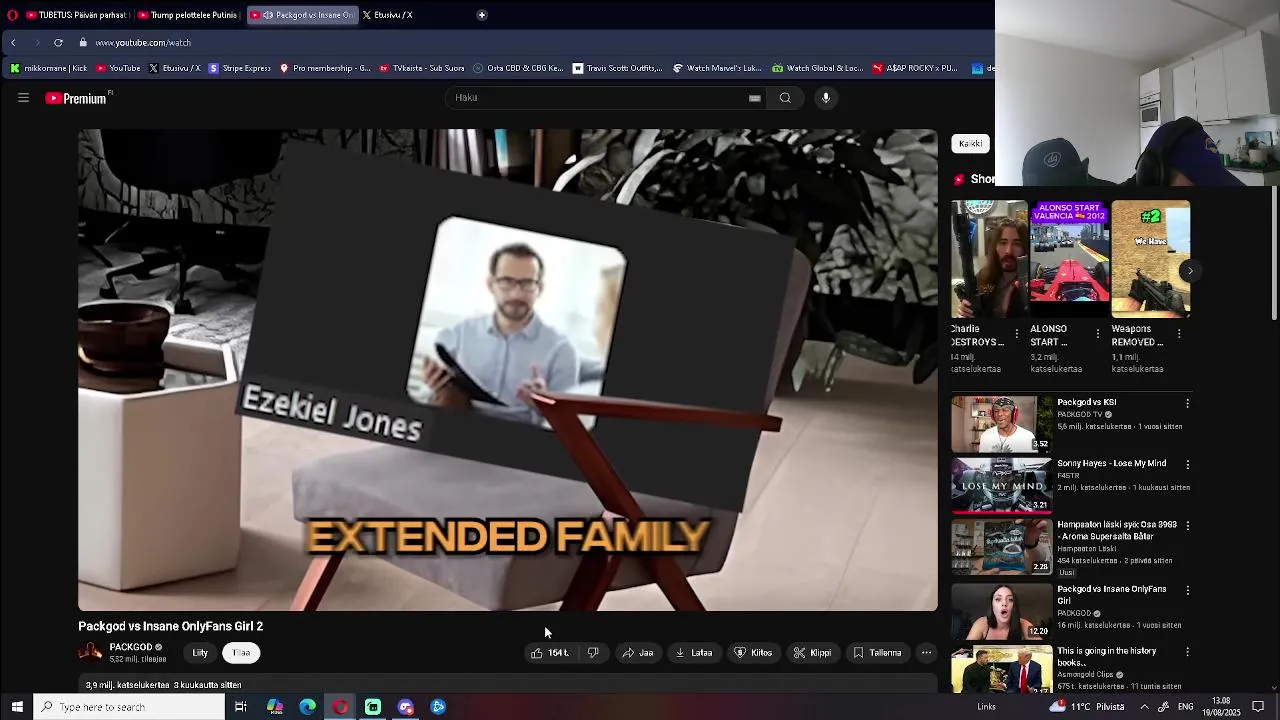Viewport: 1280px width, 720px height.
Task: Reload the page with the refresh icon
Action: [x=58, y=43]
